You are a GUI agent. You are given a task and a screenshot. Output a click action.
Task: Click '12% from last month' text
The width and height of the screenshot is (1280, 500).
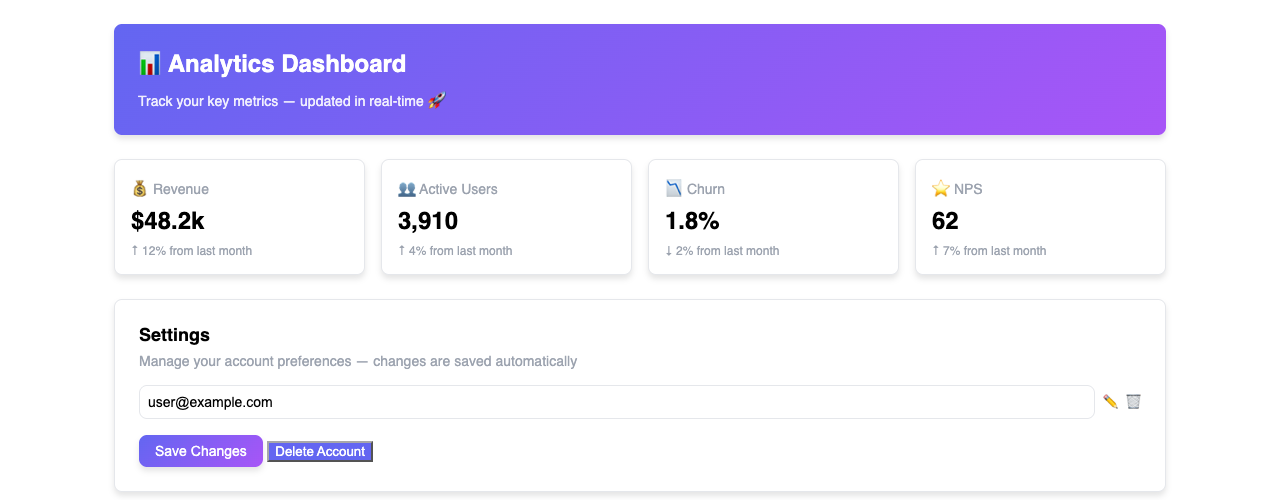point(197,251)
